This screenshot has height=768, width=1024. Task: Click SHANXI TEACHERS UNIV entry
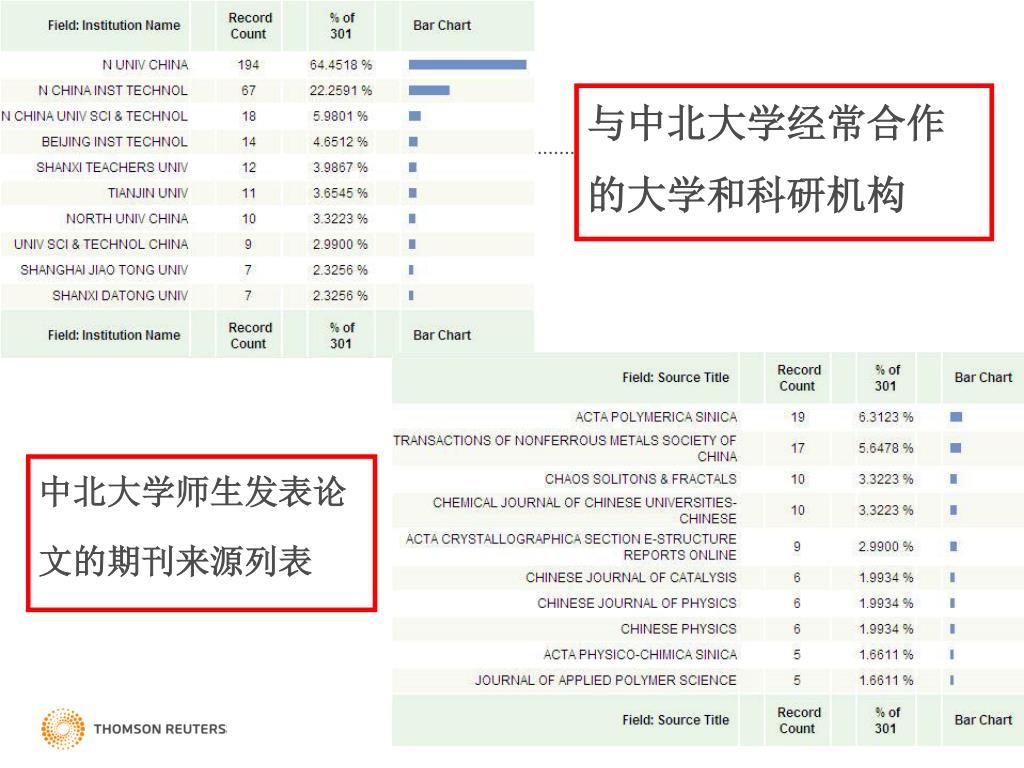click(x=112, y=167)
